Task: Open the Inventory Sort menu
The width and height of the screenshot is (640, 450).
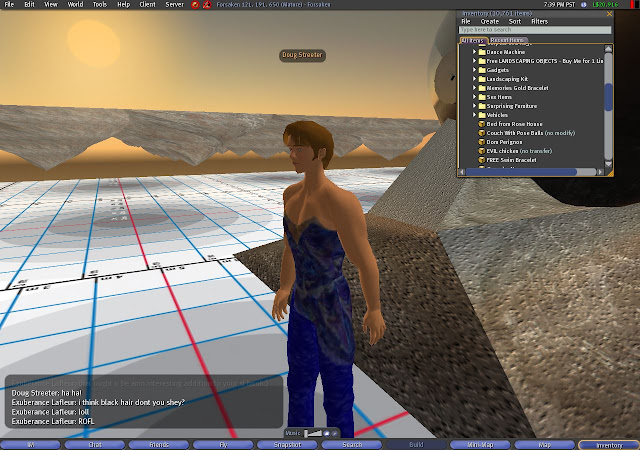Action: pos(515,21)
